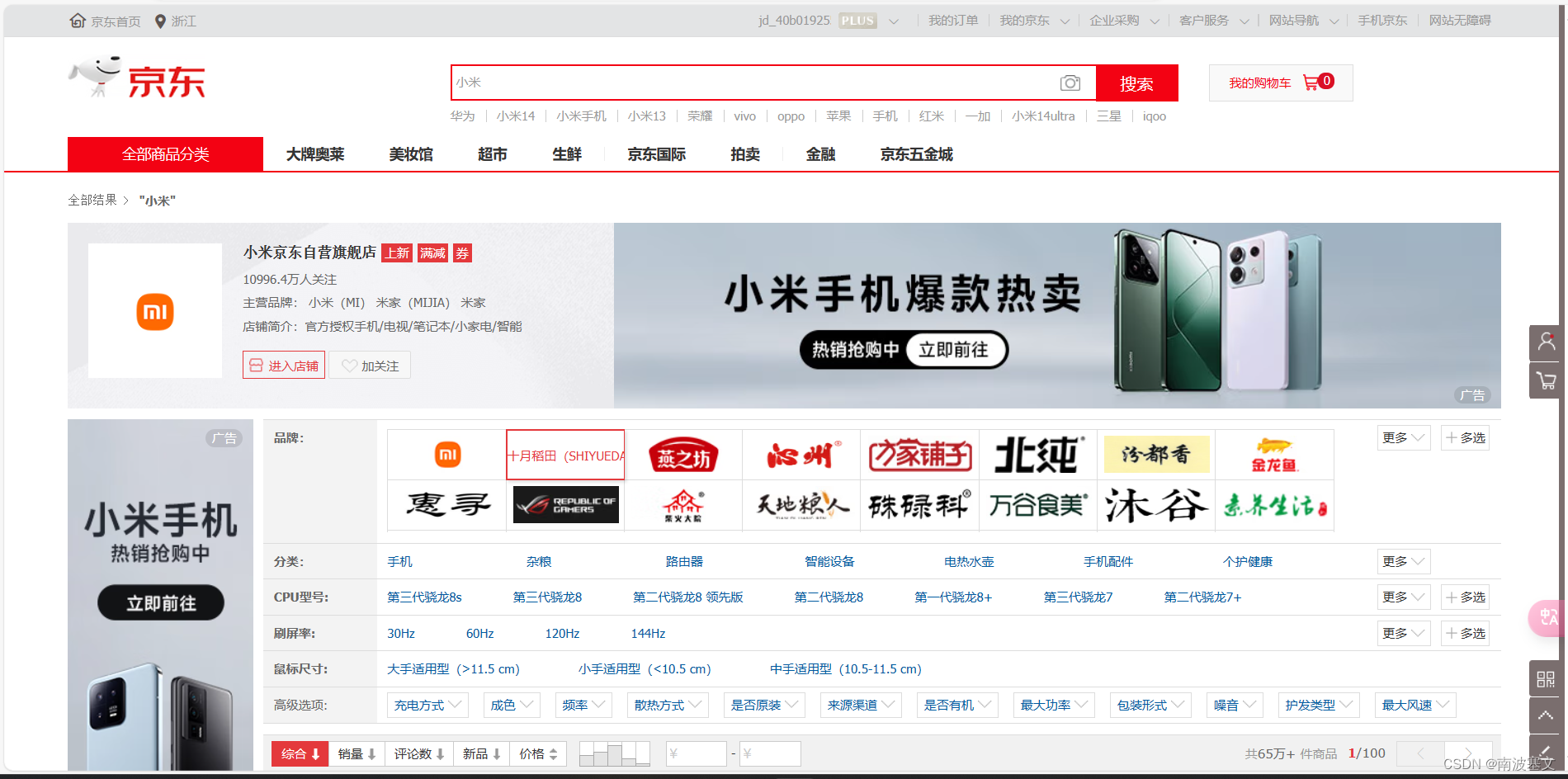Filter by 144Hz refresh rate
Image resolution: width=1568 pixels, height=779 pixels.
pos(648,634)
